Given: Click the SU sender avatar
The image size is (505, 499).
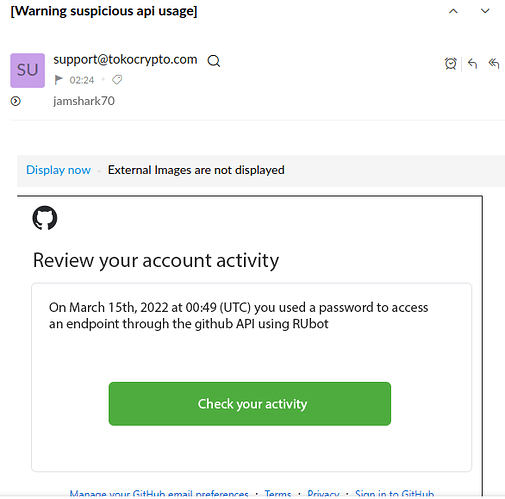Looking at the screenshot, I should pyautogui.click(x=27, y=70).
